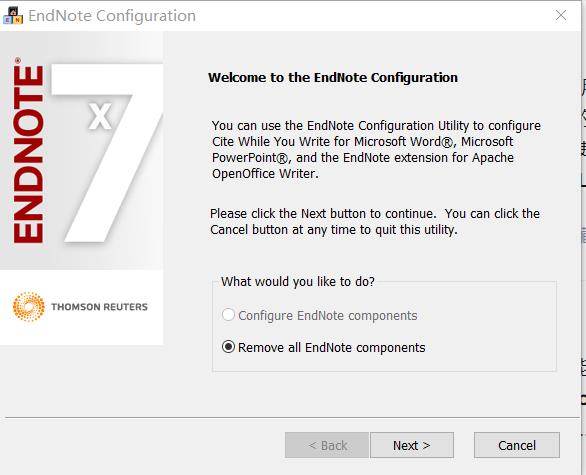Cancel the configuration utility
This screenshot has height=475, width=586.
(517, 445)
